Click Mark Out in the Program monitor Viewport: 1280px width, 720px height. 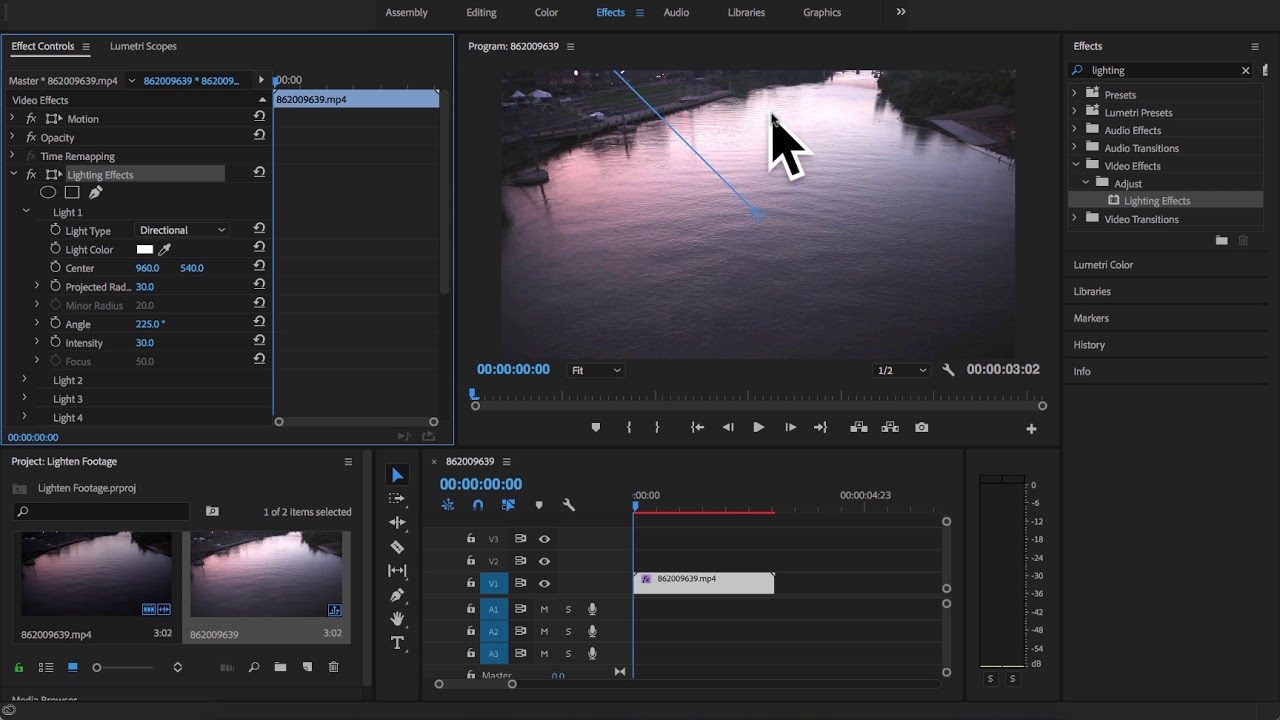tap(657, 427)
